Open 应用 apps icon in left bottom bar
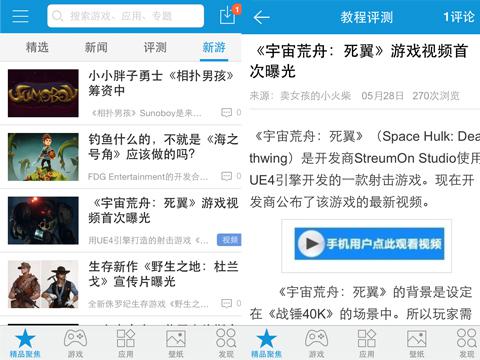Screen dimensions: 480x360 126,343
